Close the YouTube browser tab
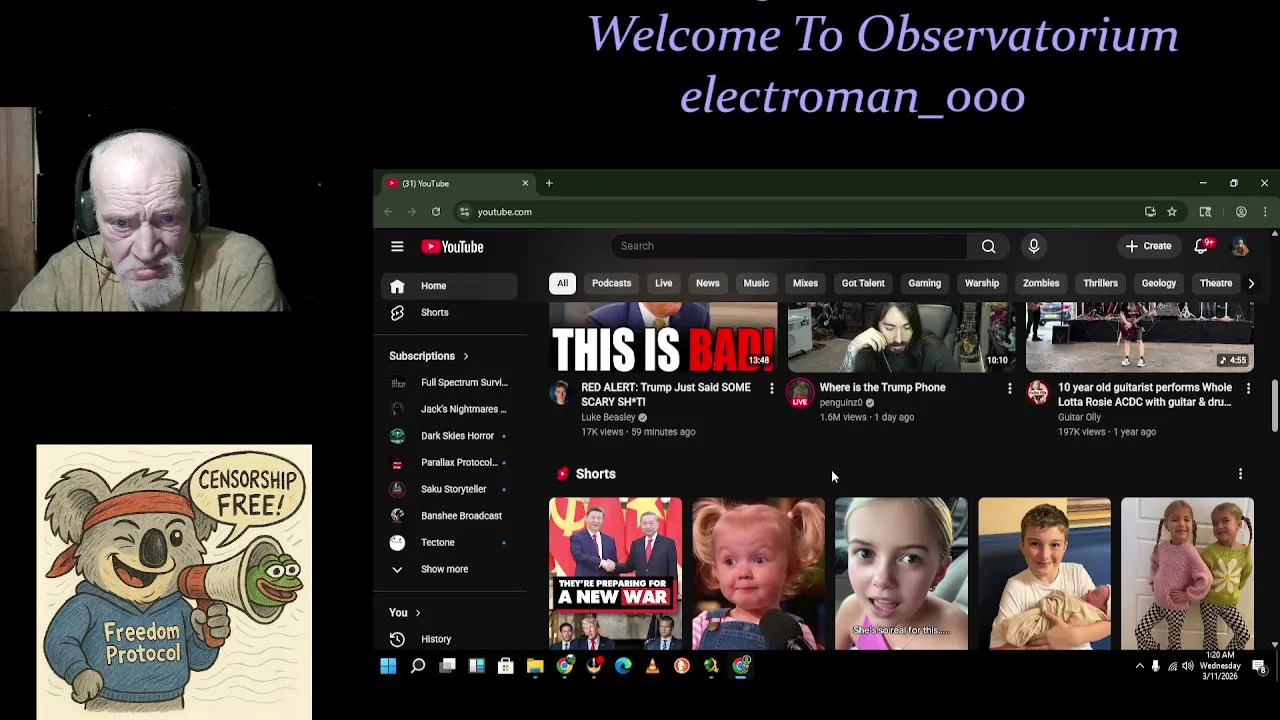 click(x=525, y=183)
